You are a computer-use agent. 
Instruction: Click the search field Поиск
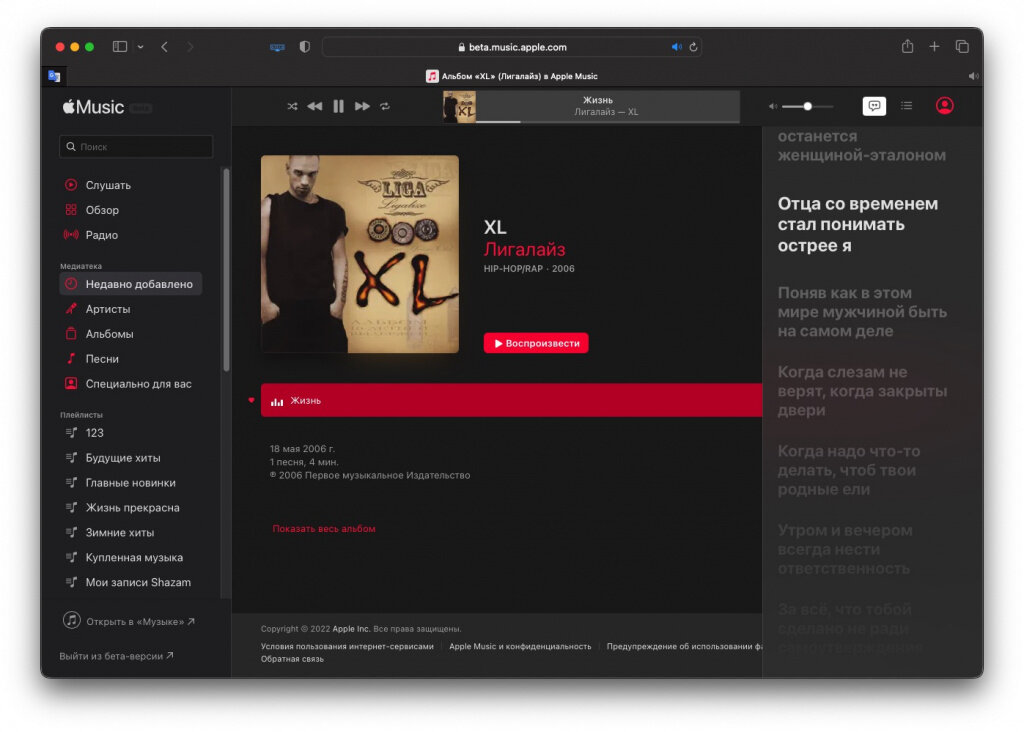(136, 146)
